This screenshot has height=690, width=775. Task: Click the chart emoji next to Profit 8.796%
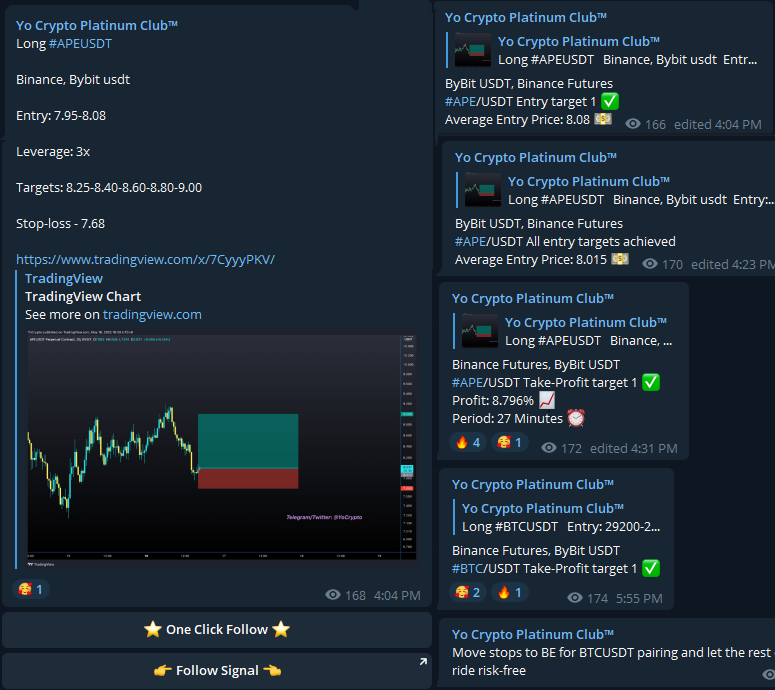point(547,400)
